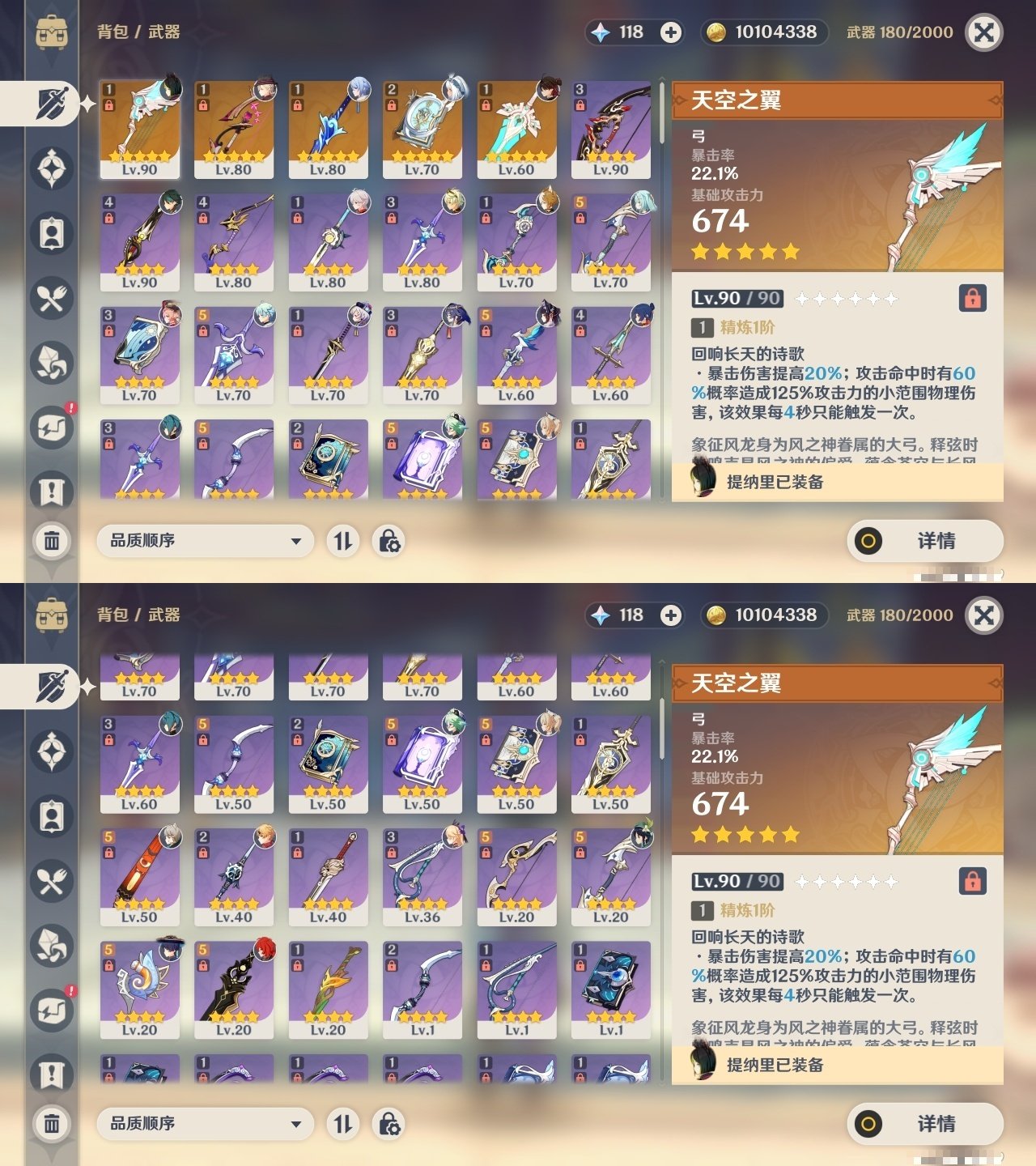This screenshot has height=1166, width=1036.
Task: Select the Lv.36 bow weapon thumbnail
Action: tap(422, 877)
